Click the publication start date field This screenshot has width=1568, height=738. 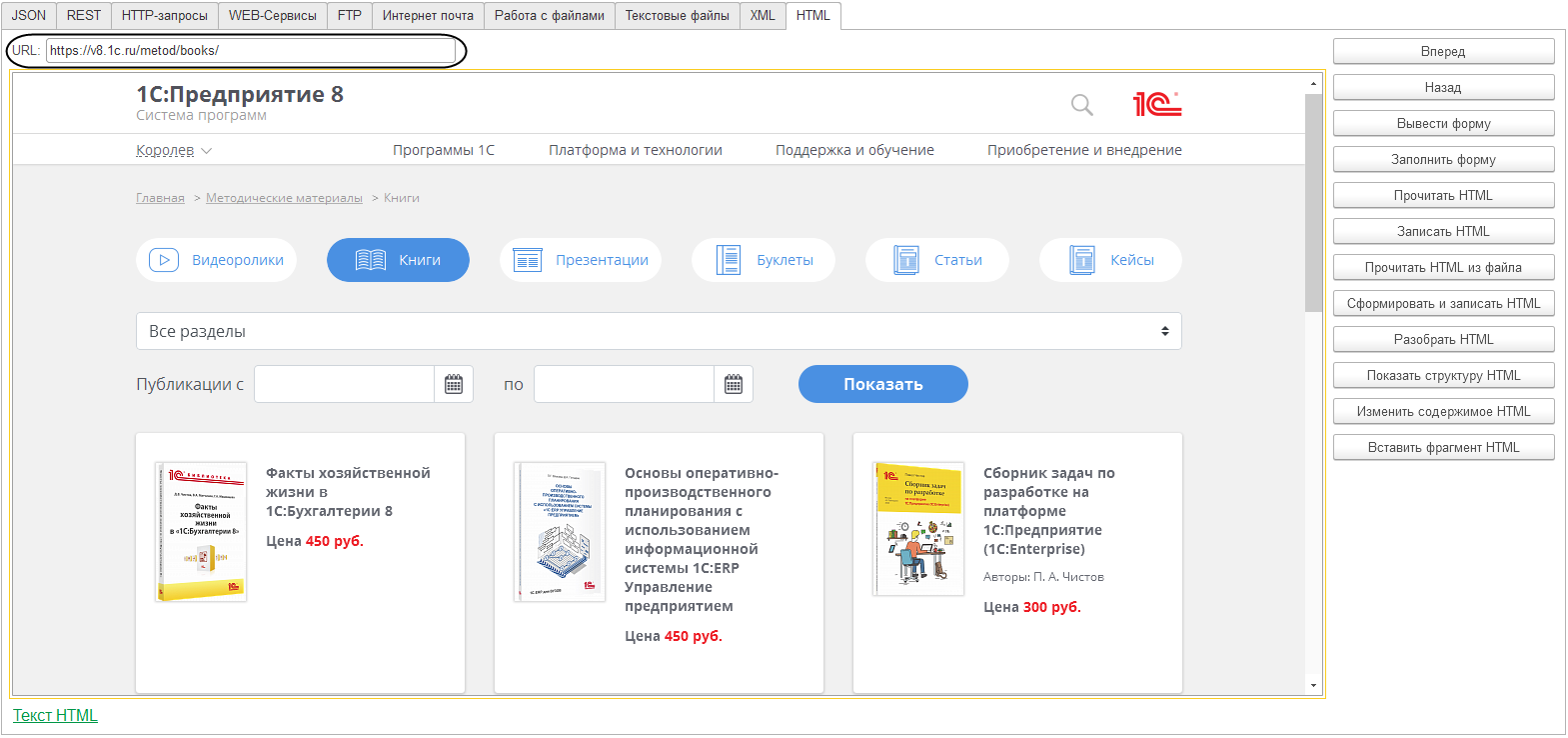pos(344,384)
